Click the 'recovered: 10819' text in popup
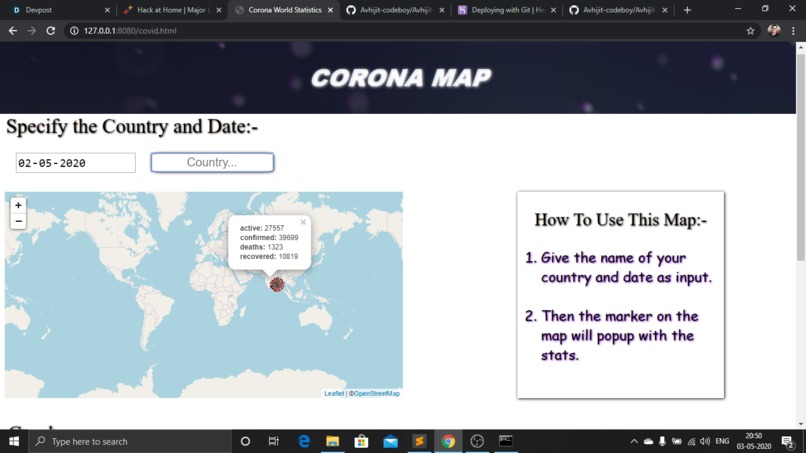806x453 pixels. (269, 256)
